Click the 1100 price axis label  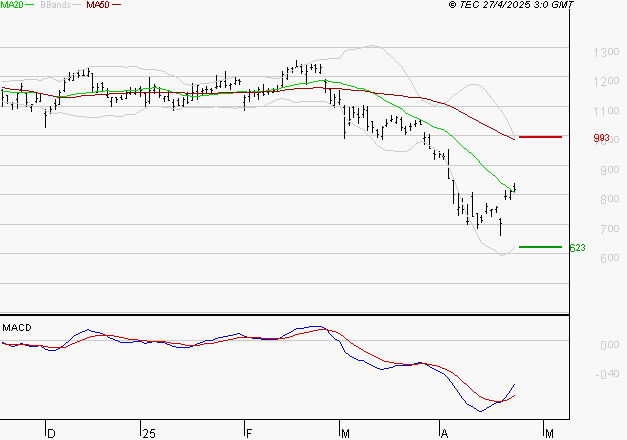click(x=580, y=111)
